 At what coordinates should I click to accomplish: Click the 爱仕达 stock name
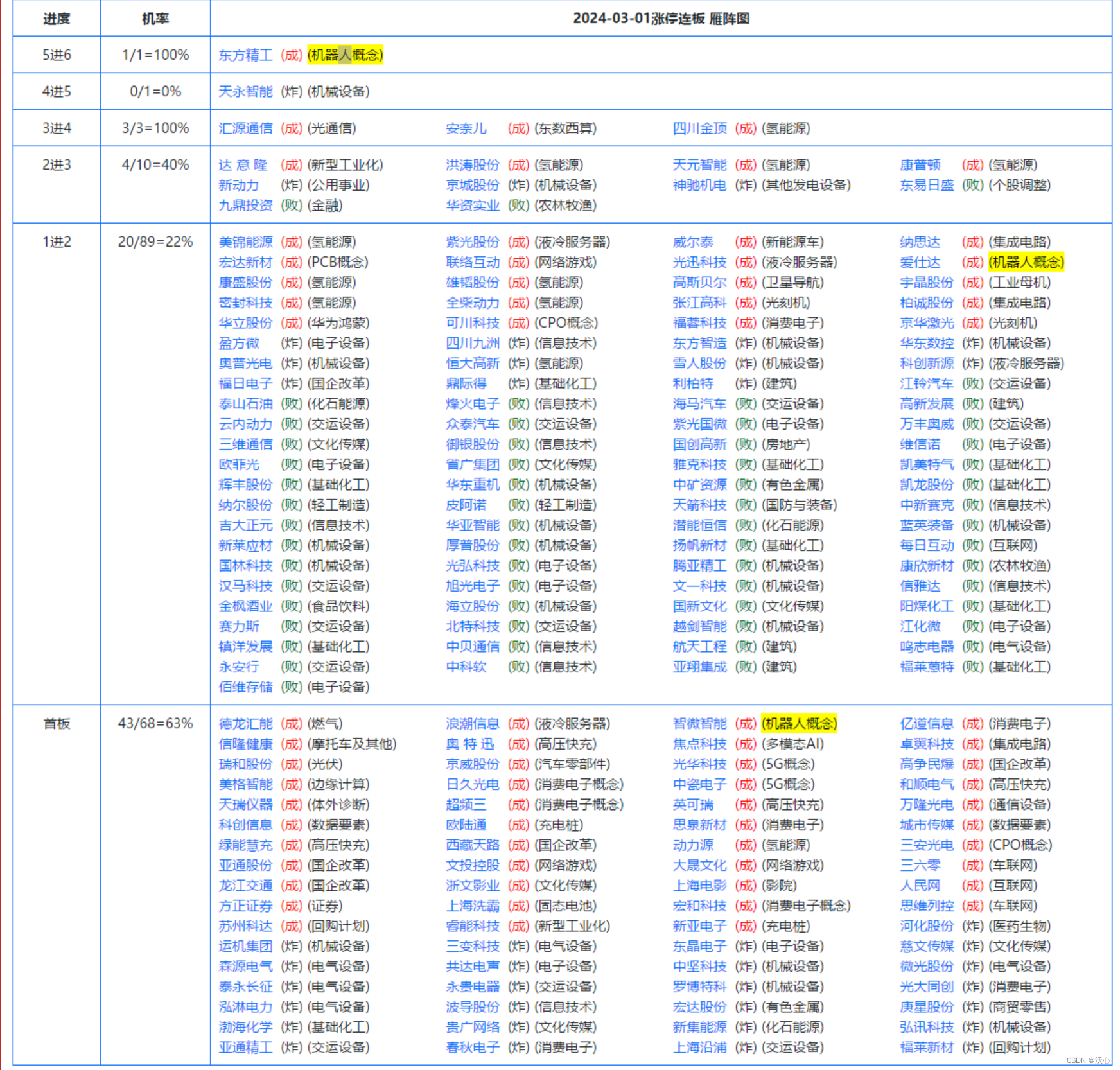(920, 262)
